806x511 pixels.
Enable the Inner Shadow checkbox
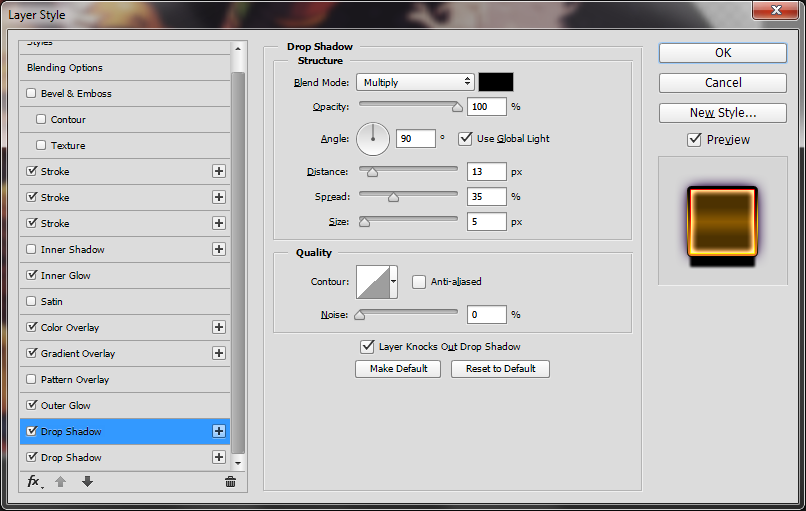click(31, 249)
